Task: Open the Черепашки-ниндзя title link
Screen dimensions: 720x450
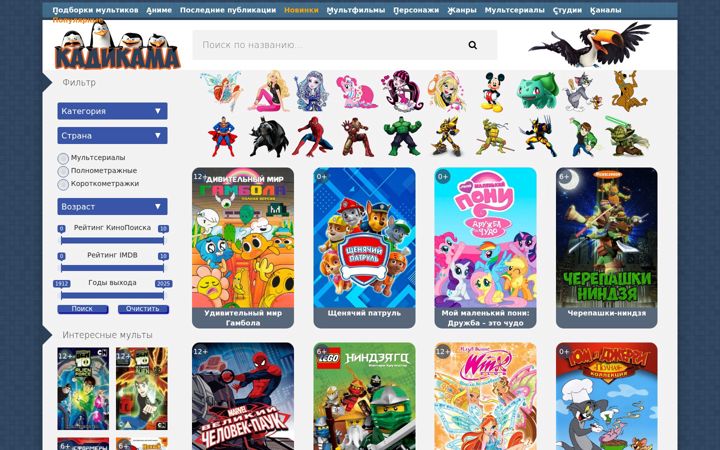Action: pyautogui.click(x=607, y=313)
